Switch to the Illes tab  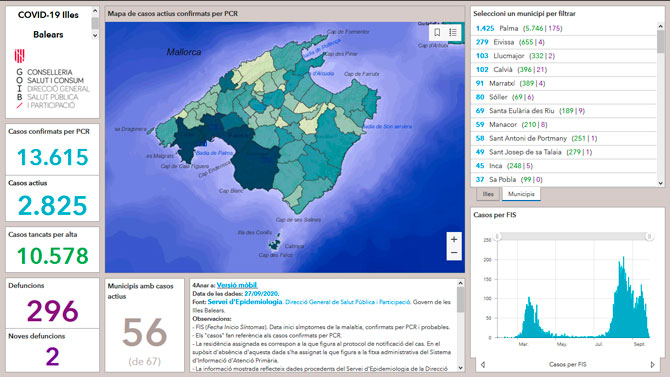point(488,194)
